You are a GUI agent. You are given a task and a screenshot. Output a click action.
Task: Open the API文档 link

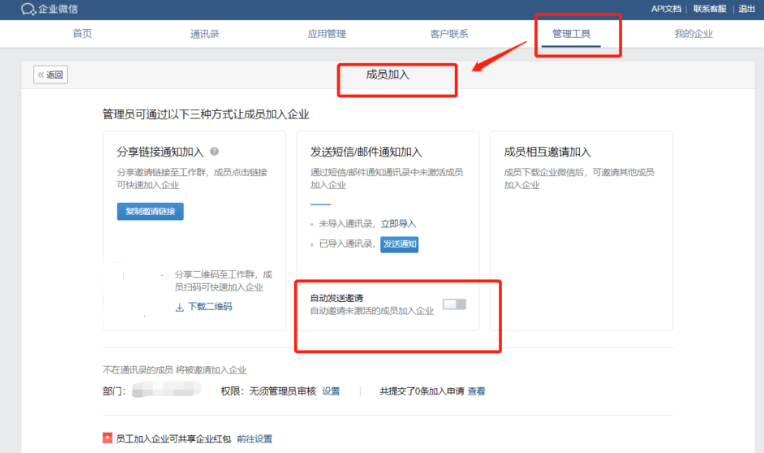666,8
